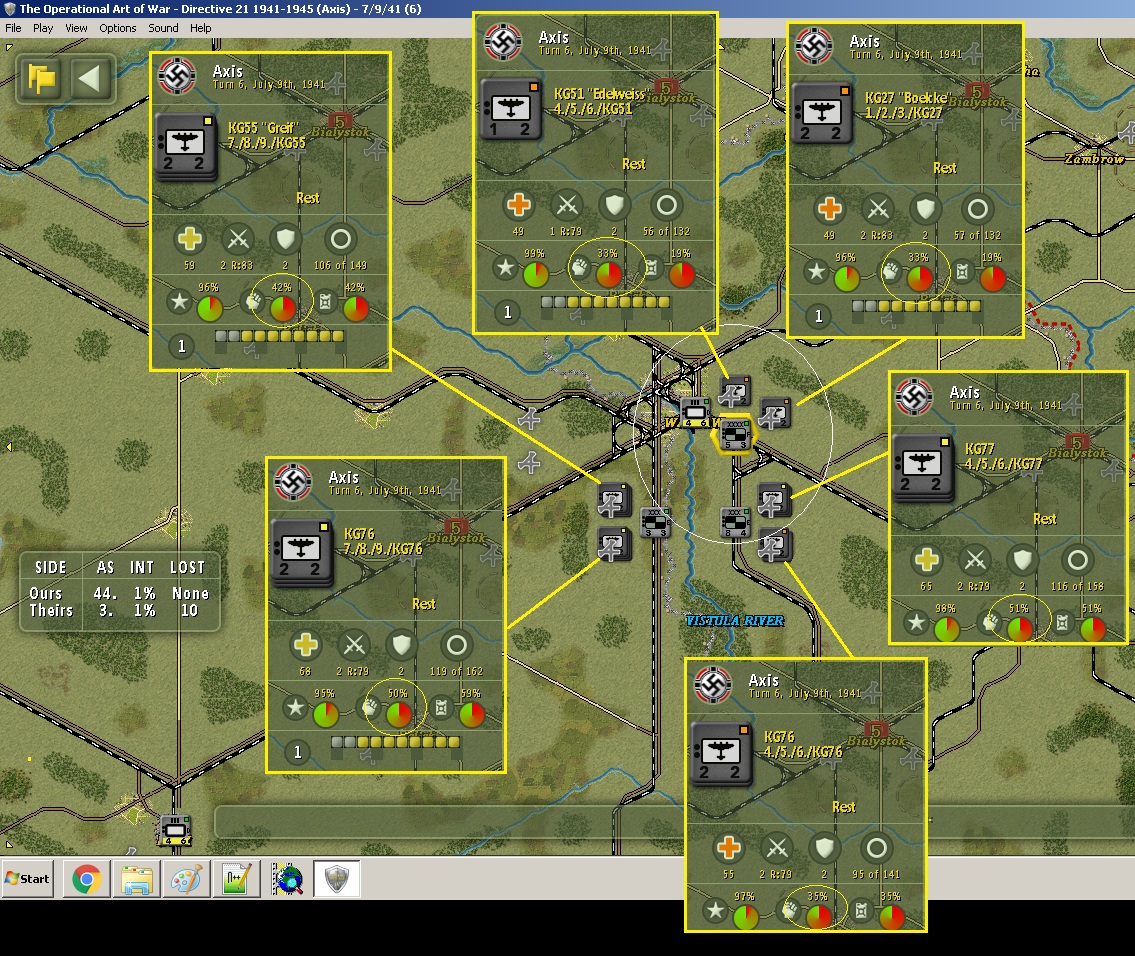Select the 8-4 corps unit counter

(735, 522)
